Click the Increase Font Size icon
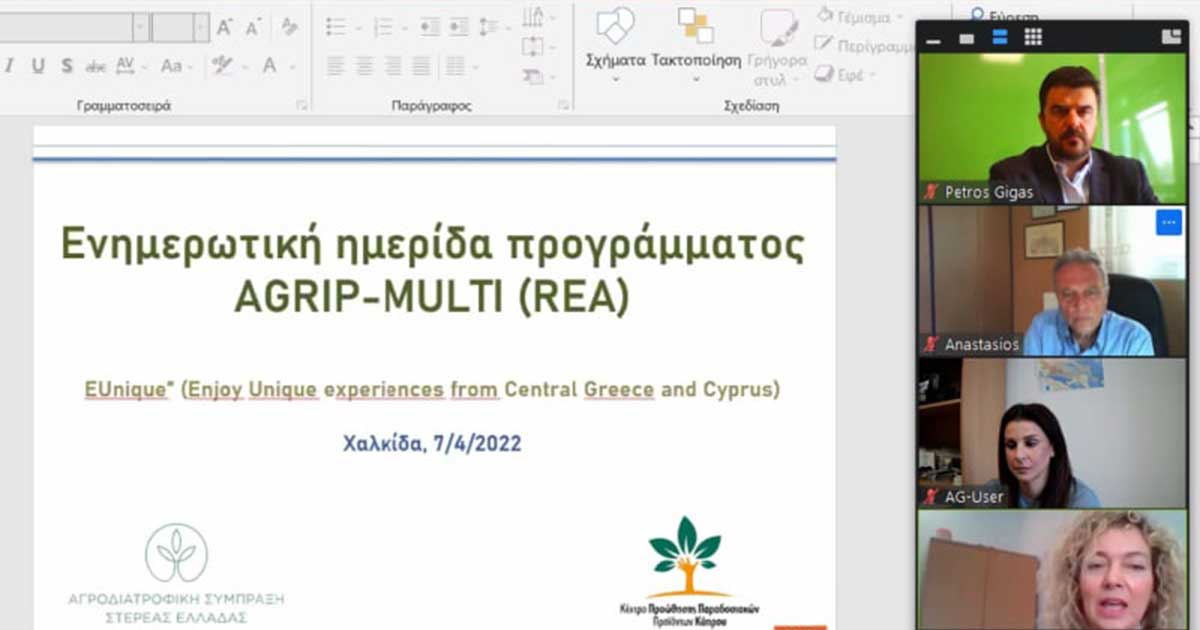 [x=225, y=28]
